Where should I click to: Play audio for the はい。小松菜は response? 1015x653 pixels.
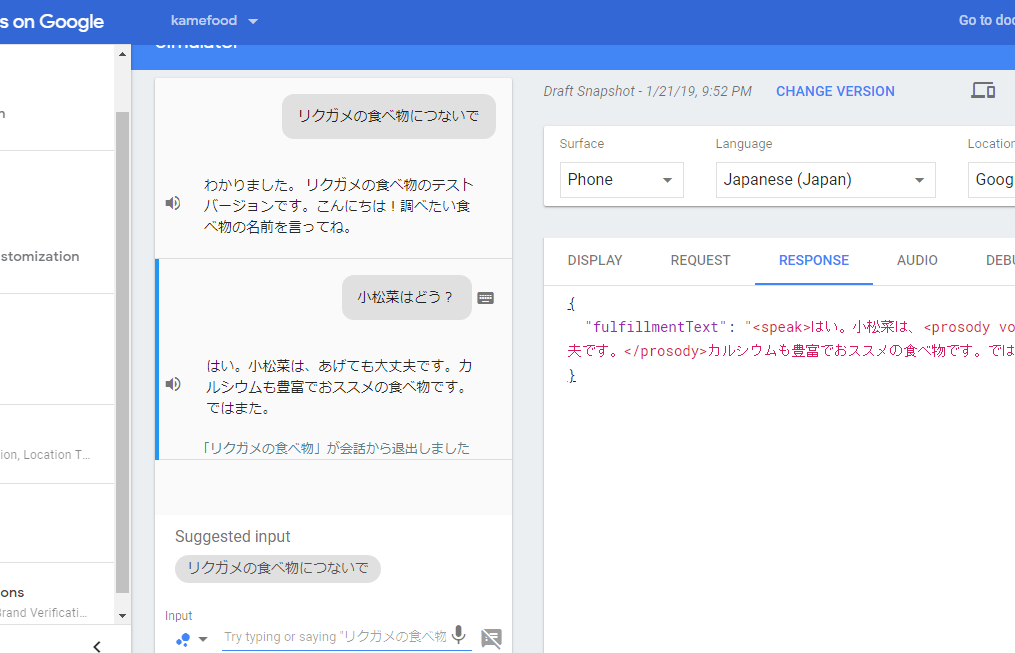click(x=173, y=384)
